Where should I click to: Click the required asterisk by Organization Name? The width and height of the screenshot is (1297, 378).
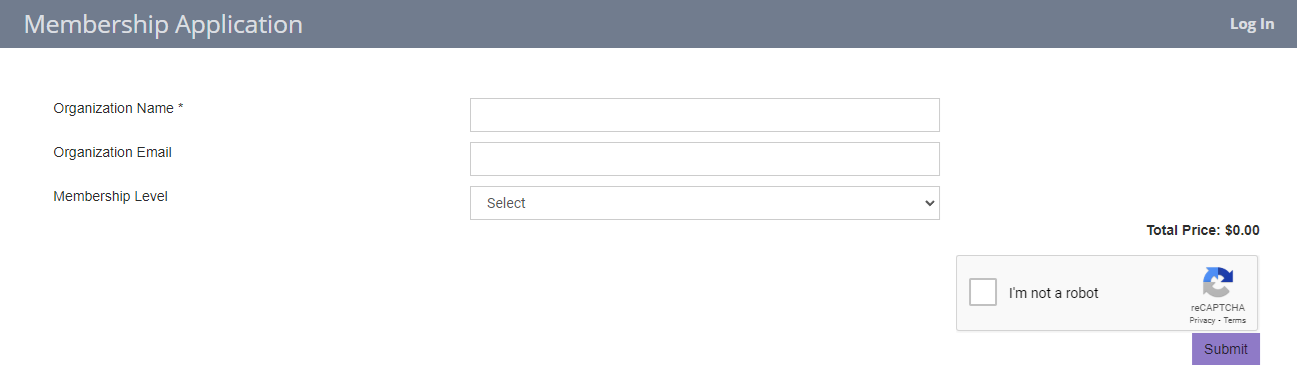coord(181,107)
